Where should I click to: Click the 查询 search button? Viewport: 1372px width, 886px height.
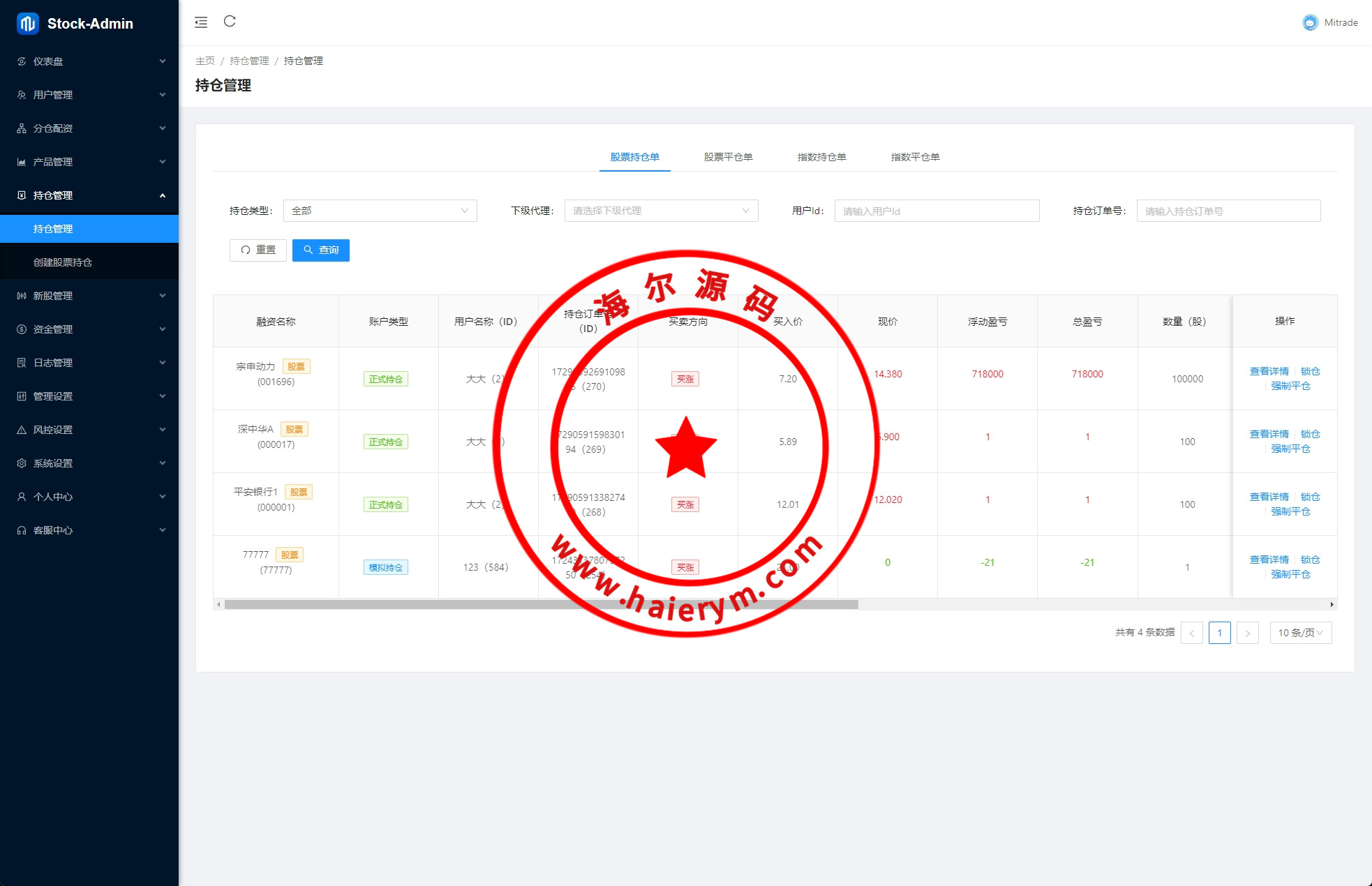(321, 250)
